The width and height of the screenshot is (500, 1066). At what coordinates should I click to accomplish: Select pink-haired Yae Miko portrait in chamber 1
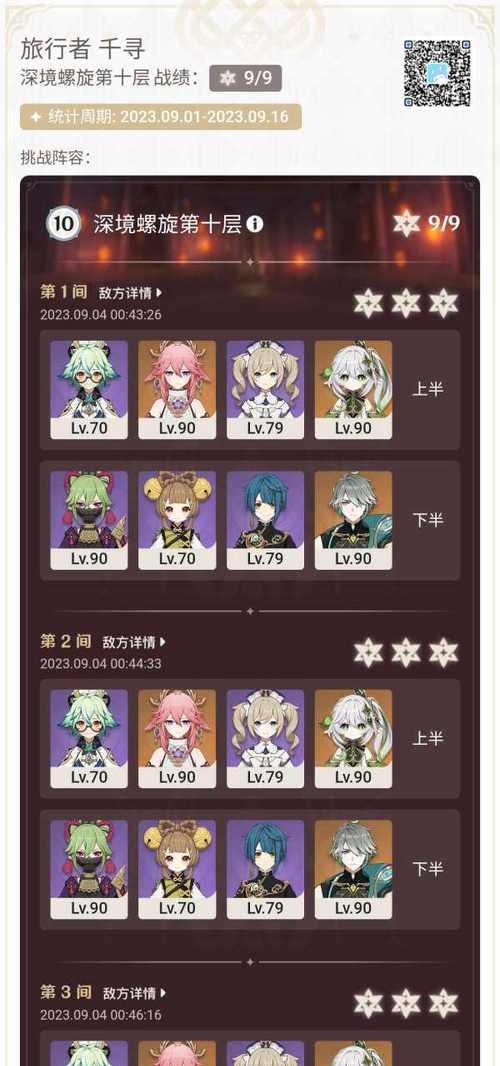(177, 390)
